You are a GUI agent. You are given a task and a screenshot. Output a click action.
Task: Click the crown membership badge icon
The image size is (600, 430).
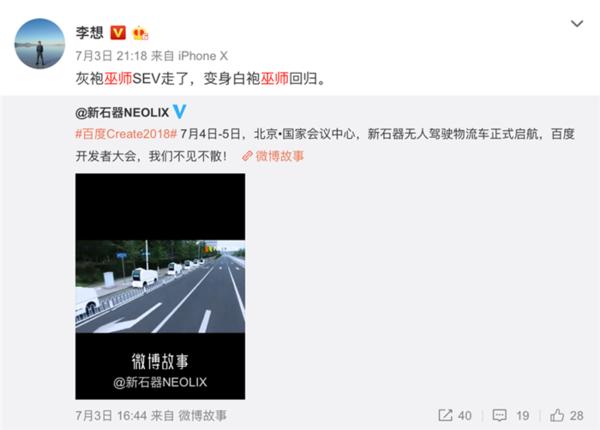140,33
